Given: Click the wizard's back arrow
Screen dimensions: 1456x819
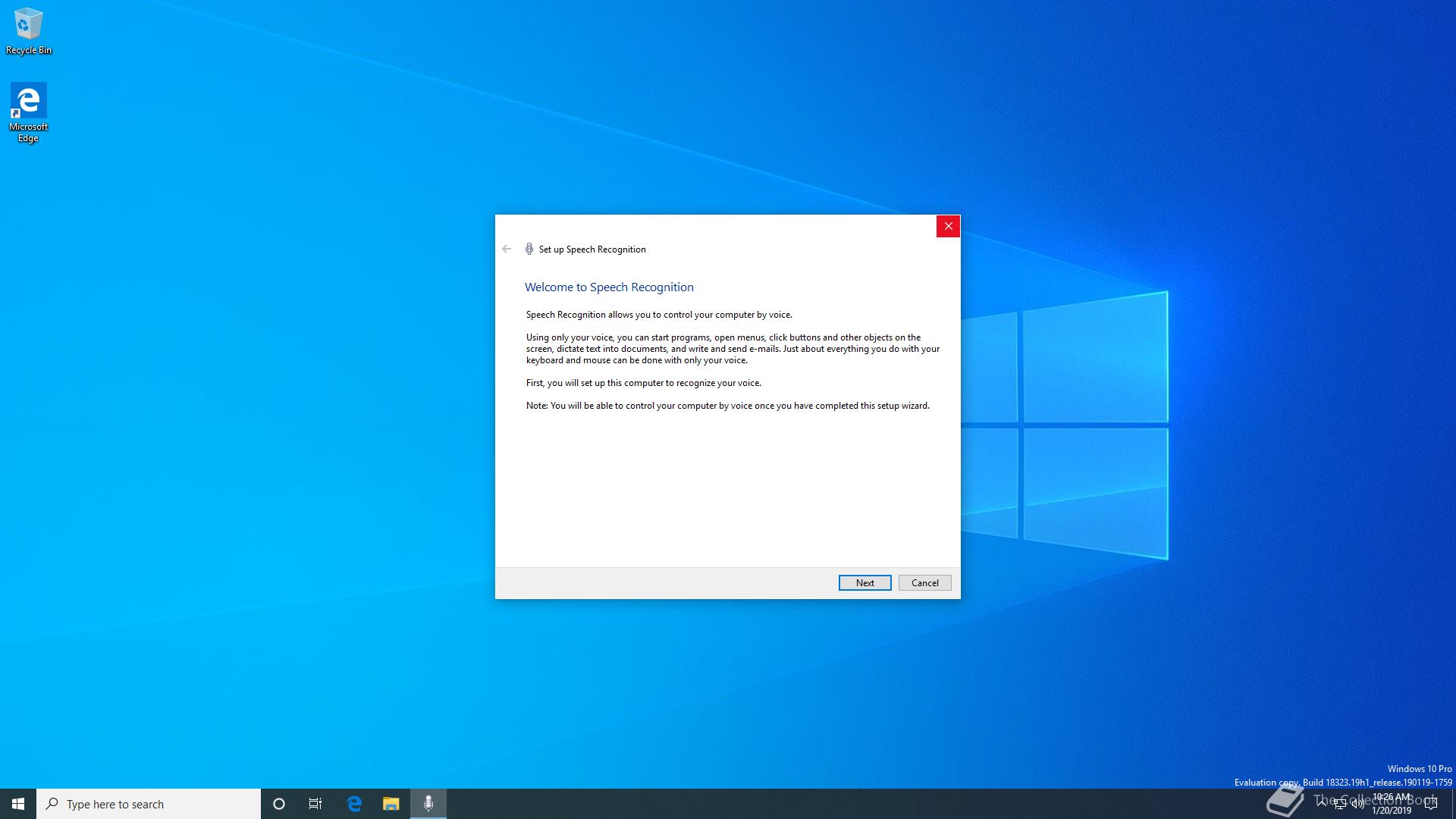Looking at the screenshot, I should pos(507,249).
